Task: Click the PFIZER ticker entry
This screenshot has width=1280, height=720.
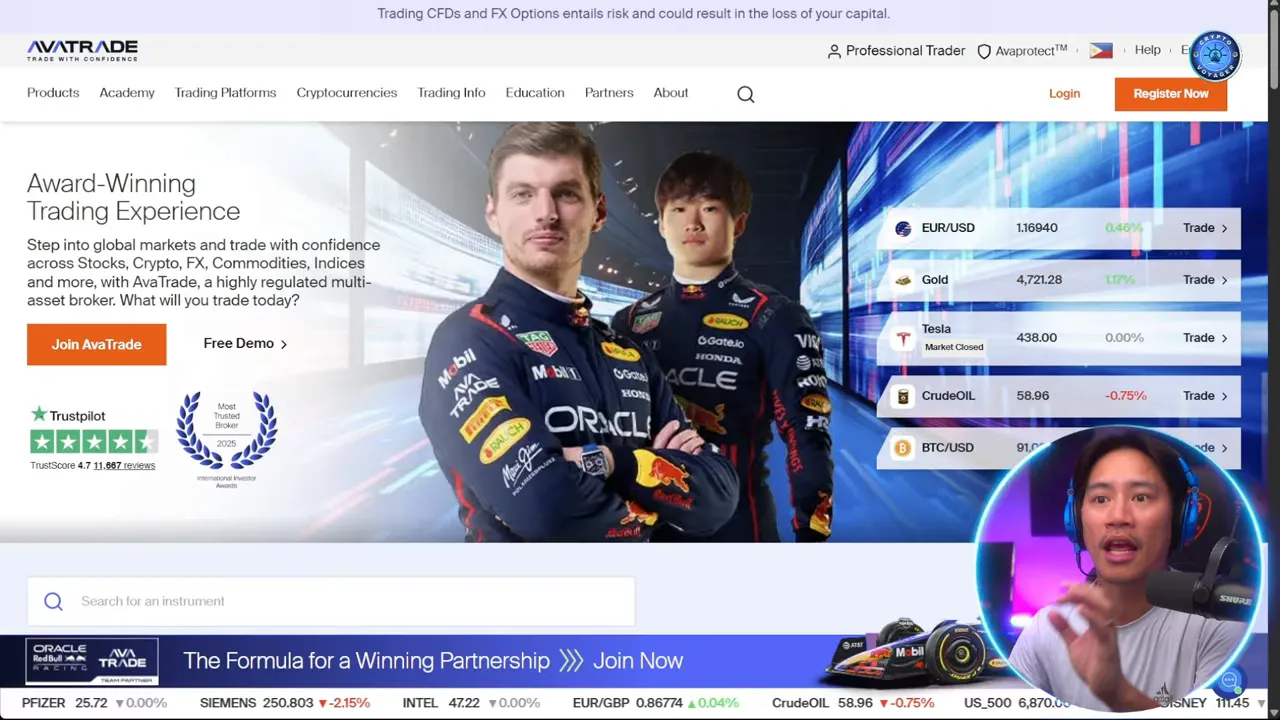Action: 94,703
